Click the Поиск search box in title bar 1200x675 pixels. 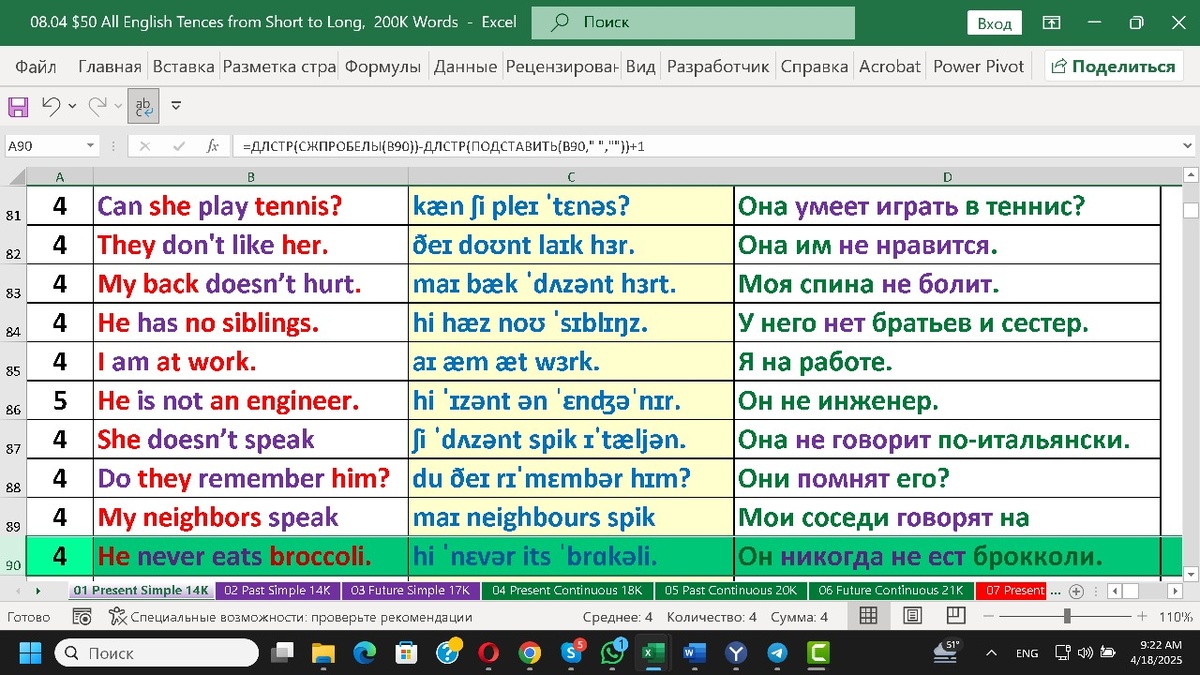[x=693, y=22]
